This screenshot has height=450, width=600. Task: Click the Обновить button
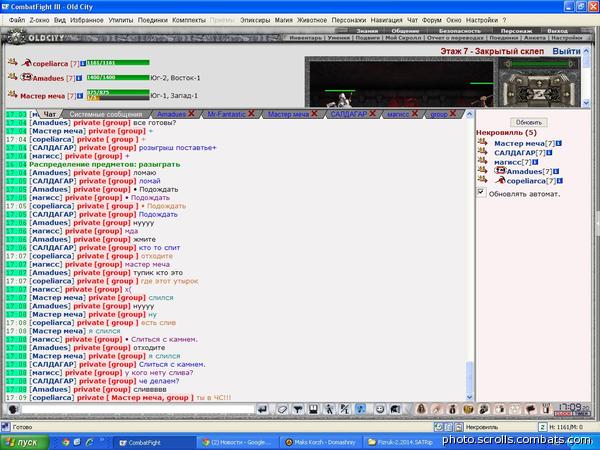coord(529,122)
